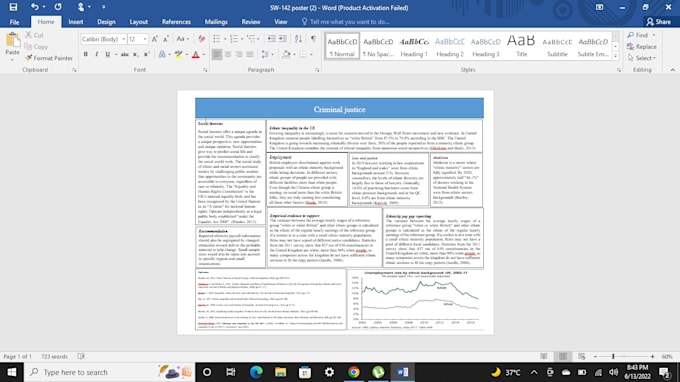Click Tell me what you want to do
Screen dimensions: 680x382
coord(345,22)
